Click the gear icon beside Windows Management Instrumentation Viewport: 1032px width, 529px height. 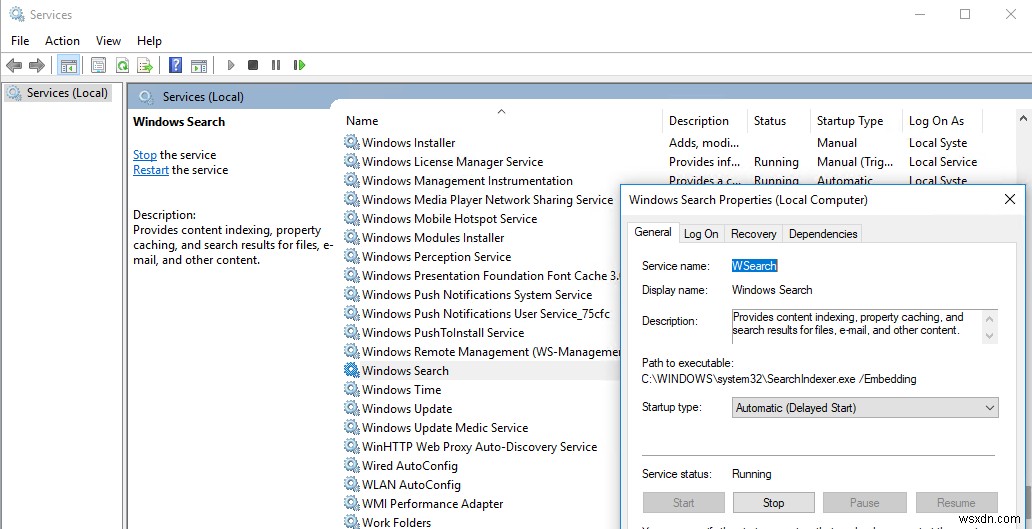(352, 180)
